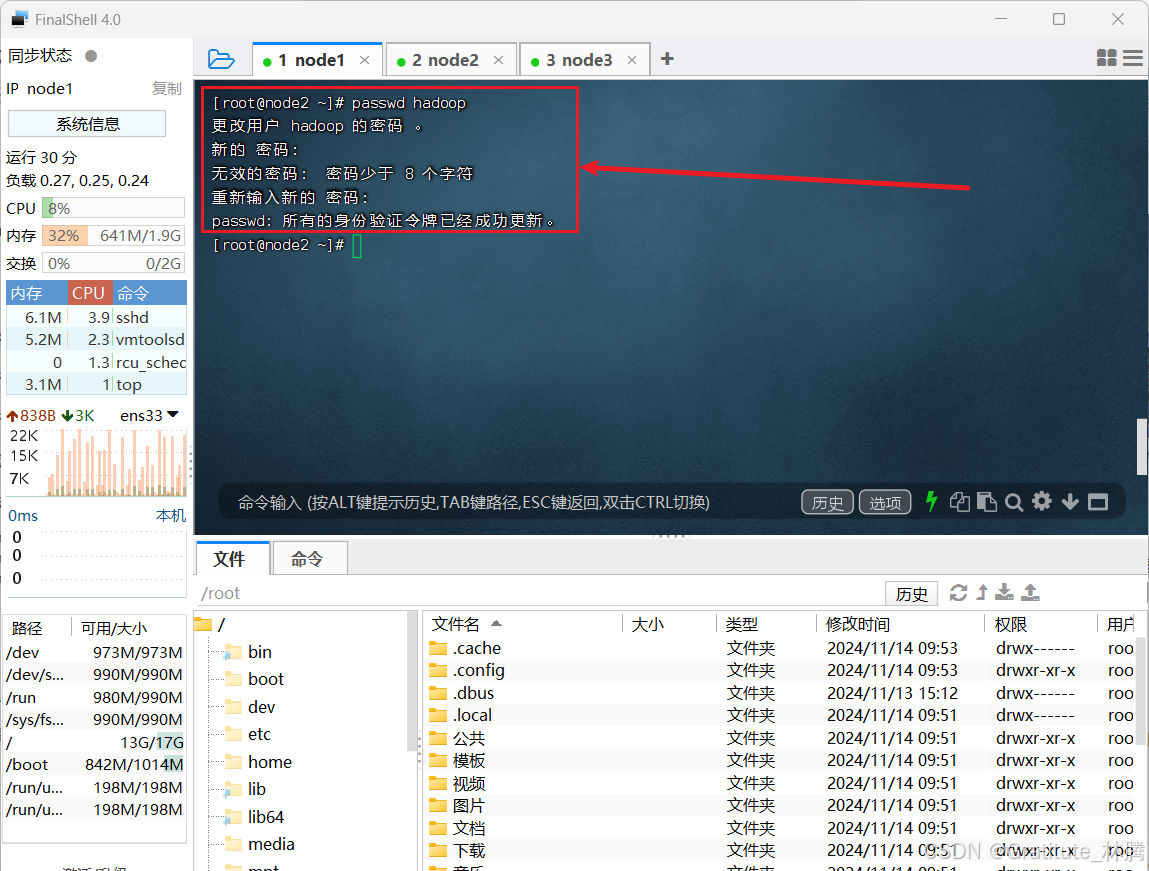This screenshot has width=1149, height=871.
Task: Click the 历史 button in command bar
Action: coord(827,503)
